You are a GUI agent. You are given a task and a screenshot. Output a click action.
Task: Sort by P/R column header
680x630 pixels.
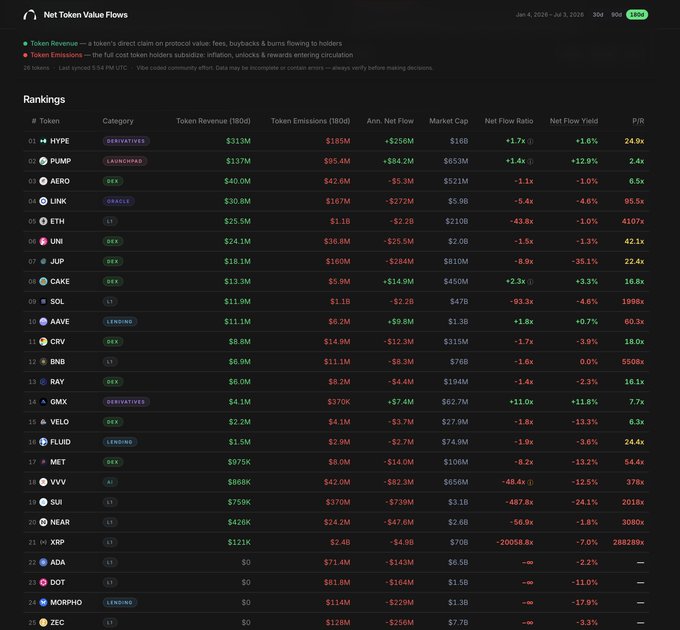pos(638,121)
